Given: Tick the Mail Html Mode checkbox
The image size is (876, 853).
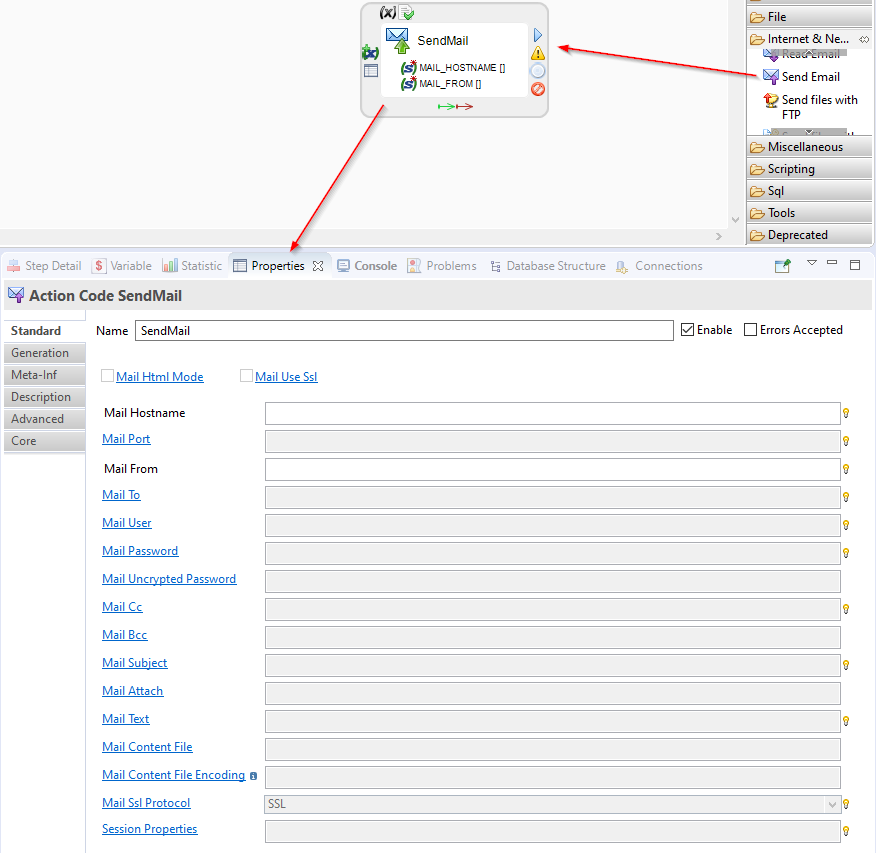Looking at the screenshot, I should [x=108, y=377].
